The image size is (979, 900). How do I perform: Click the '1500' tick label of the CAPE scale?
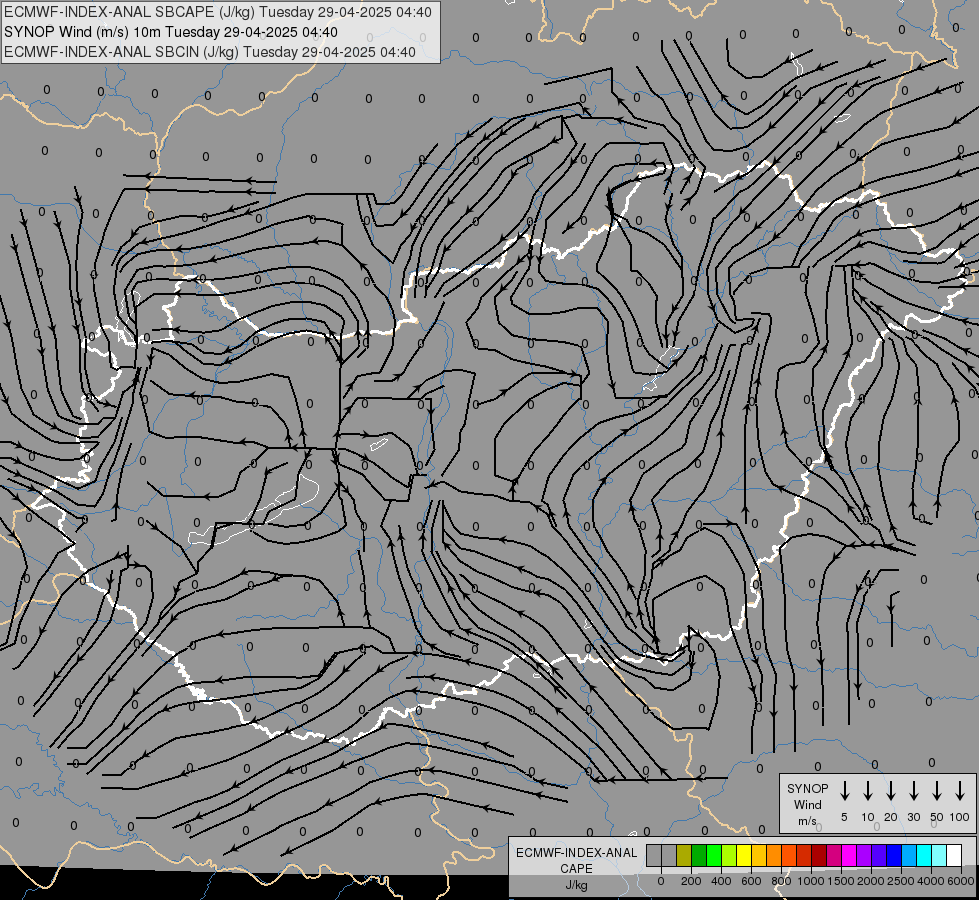[x=841, y=881]
